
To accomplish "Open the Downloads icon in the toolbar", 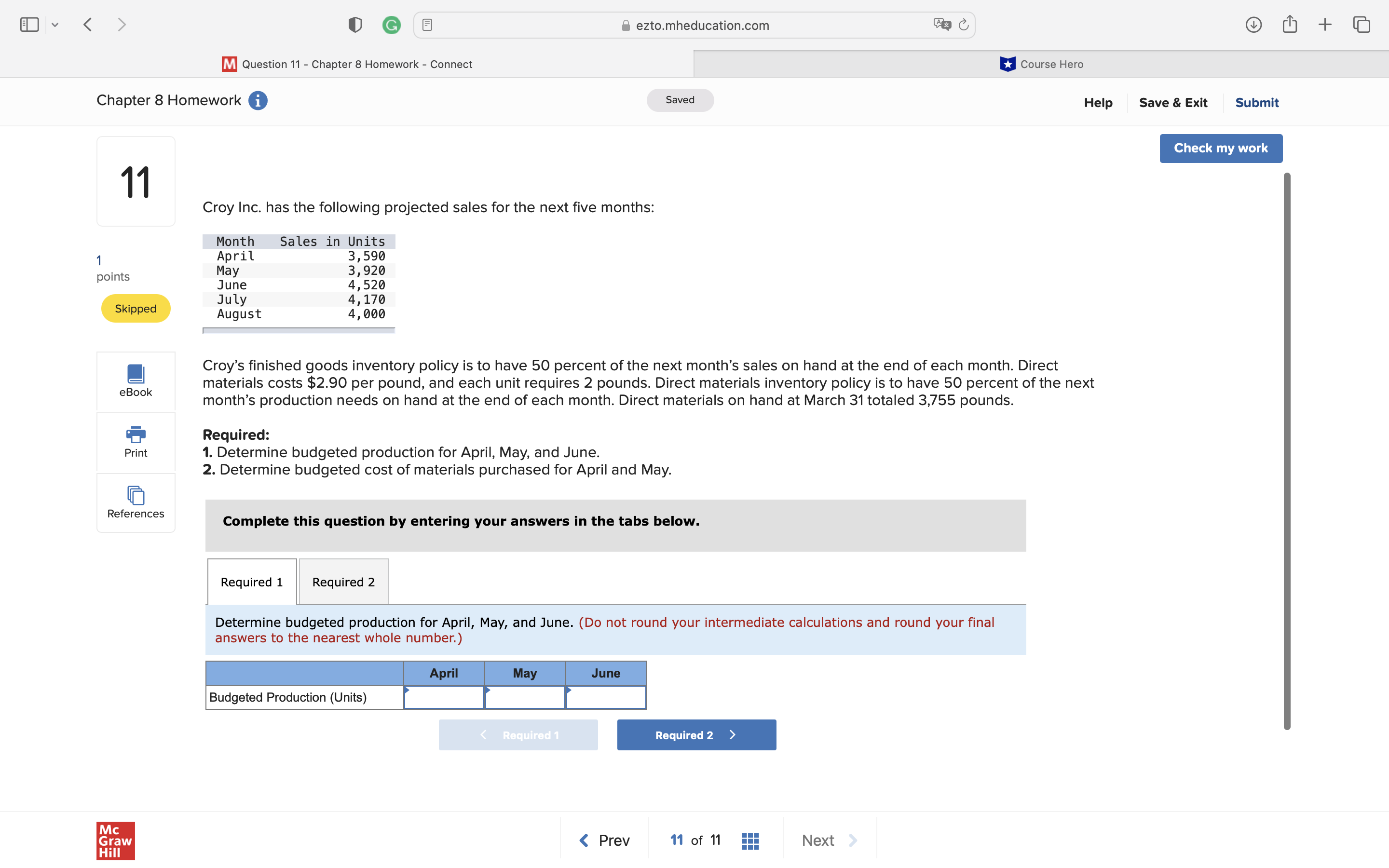I will [x=1254, y=24].
